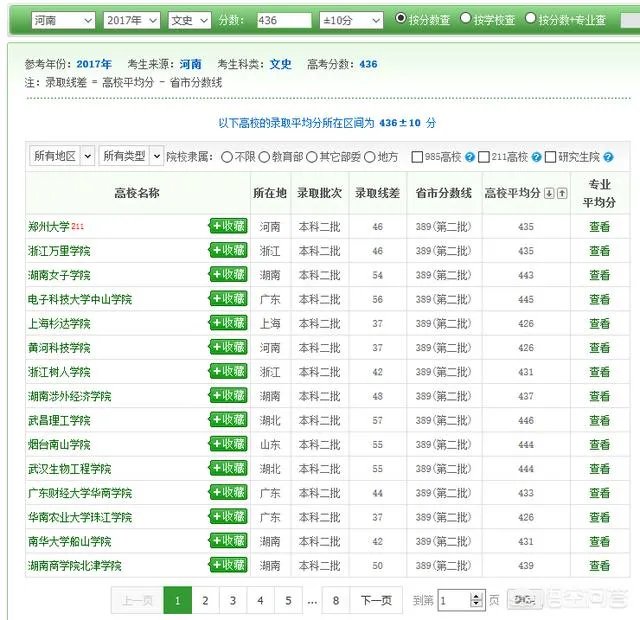
Task: Add 湖南商学院北津学院 to favorites
Action: click(228, 565)
